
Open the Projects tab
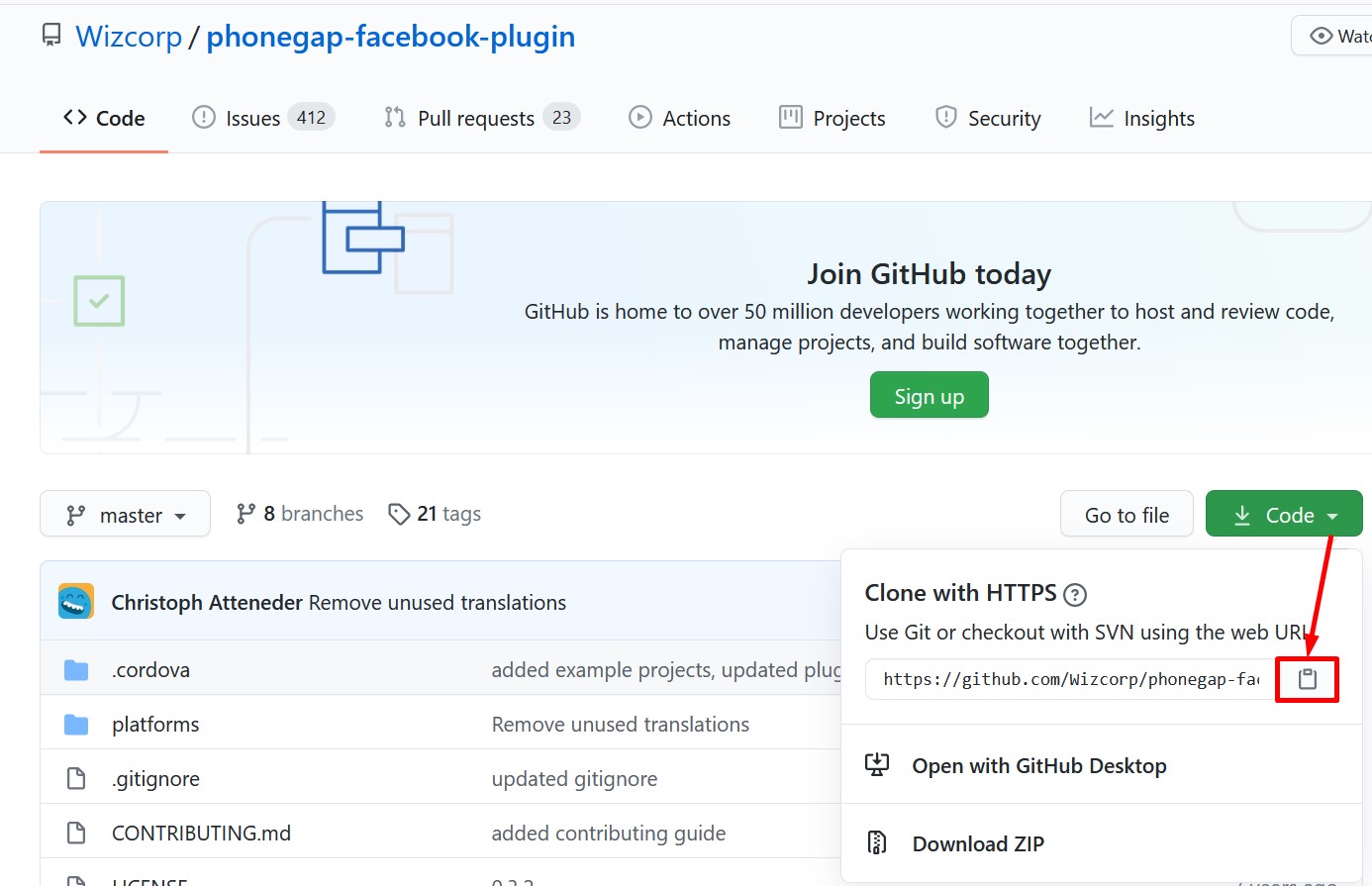click(833, 118)
